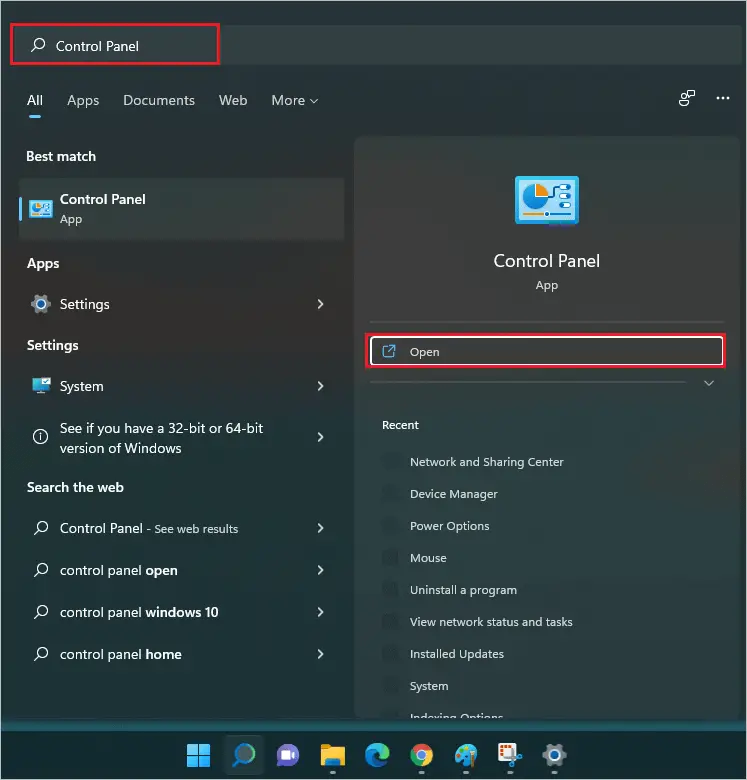Image resolution: width=747 pixels, height=780 pixels.
Task: Click search icon next to 'control panel windows 10'
Action: [41, 611]
